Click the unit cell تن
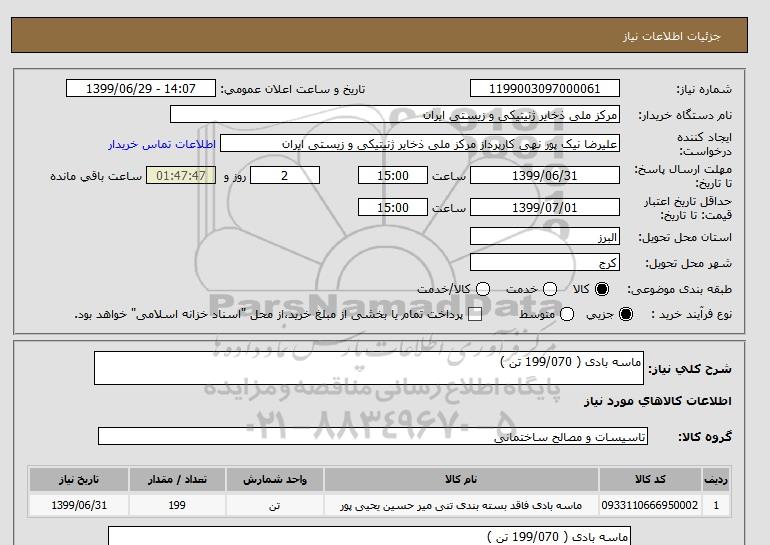This screenshot has height=545, width=770. coord(275,505)
